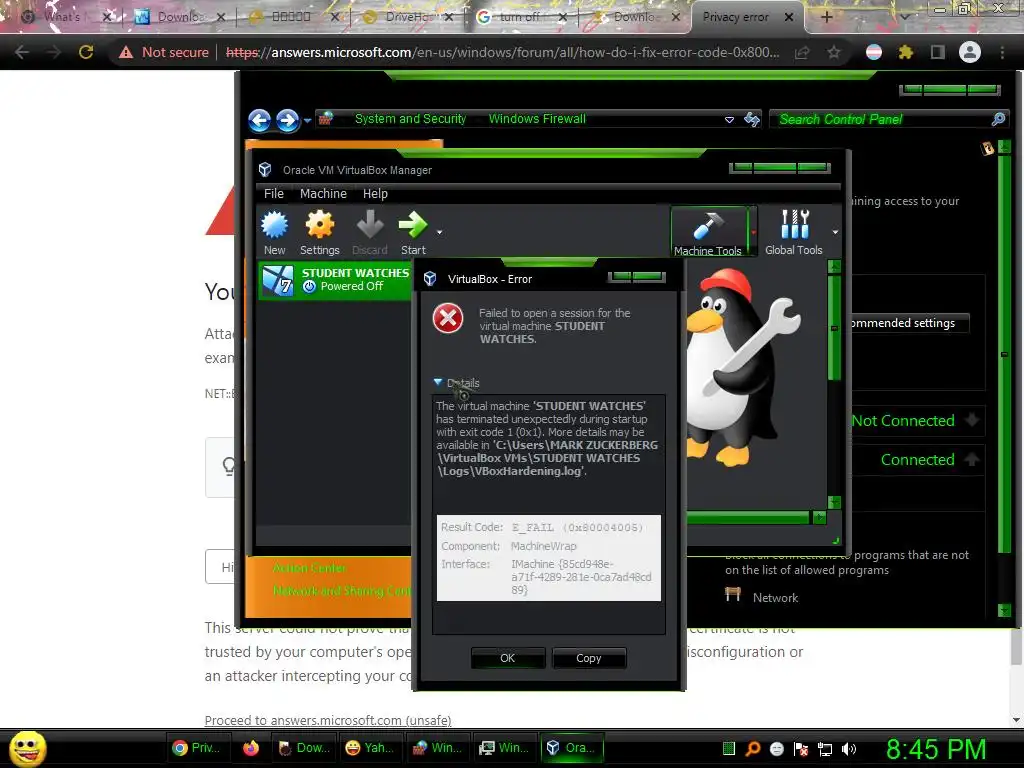Open the File menu in VirtualBox
This screenshot has height=768, width=1024.
[x=274, y=194]
